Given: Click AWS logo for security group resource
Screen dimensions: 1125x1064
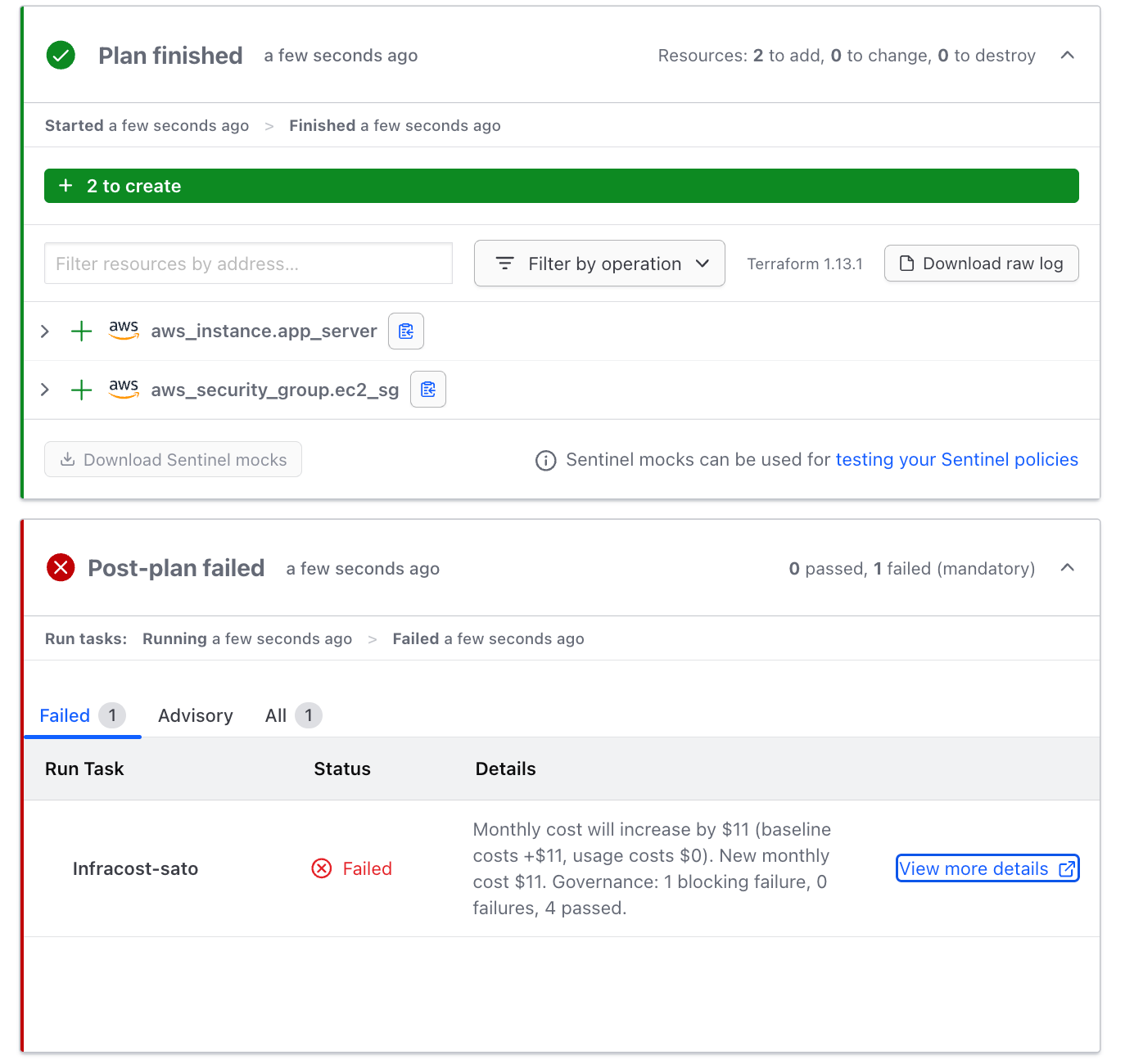Looking at the screenshot, I should point(124,389).
